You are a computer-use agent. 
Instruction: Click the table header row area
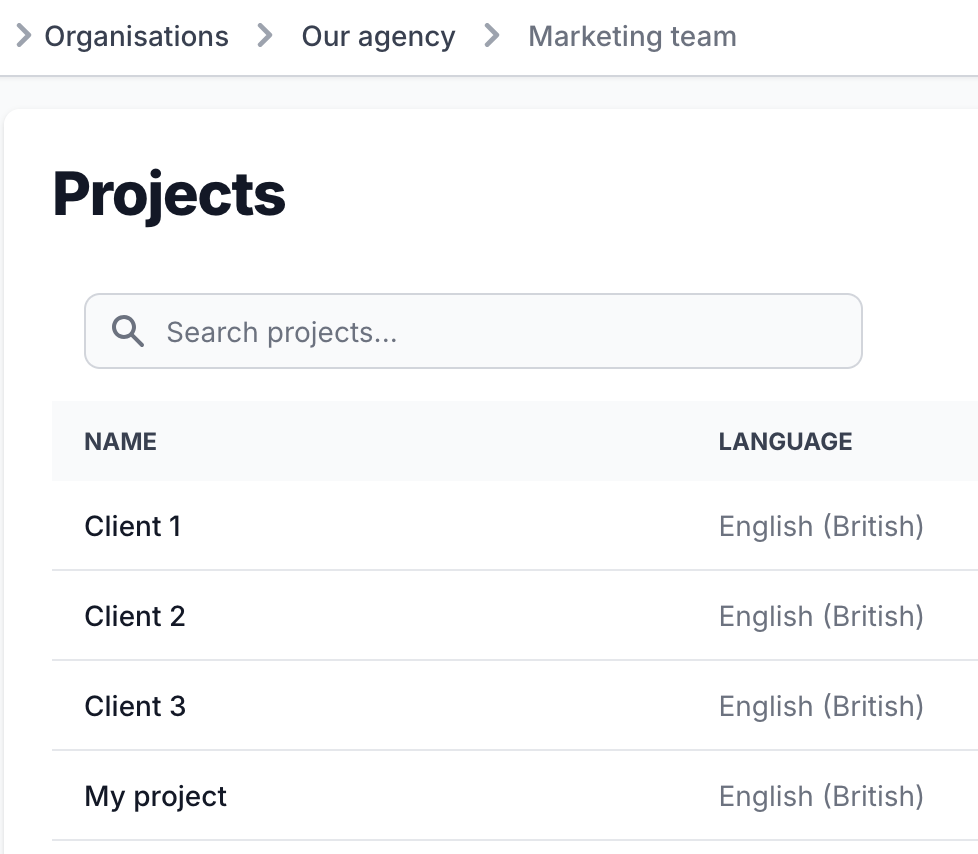pyautogui.click(x=450, y=441)
